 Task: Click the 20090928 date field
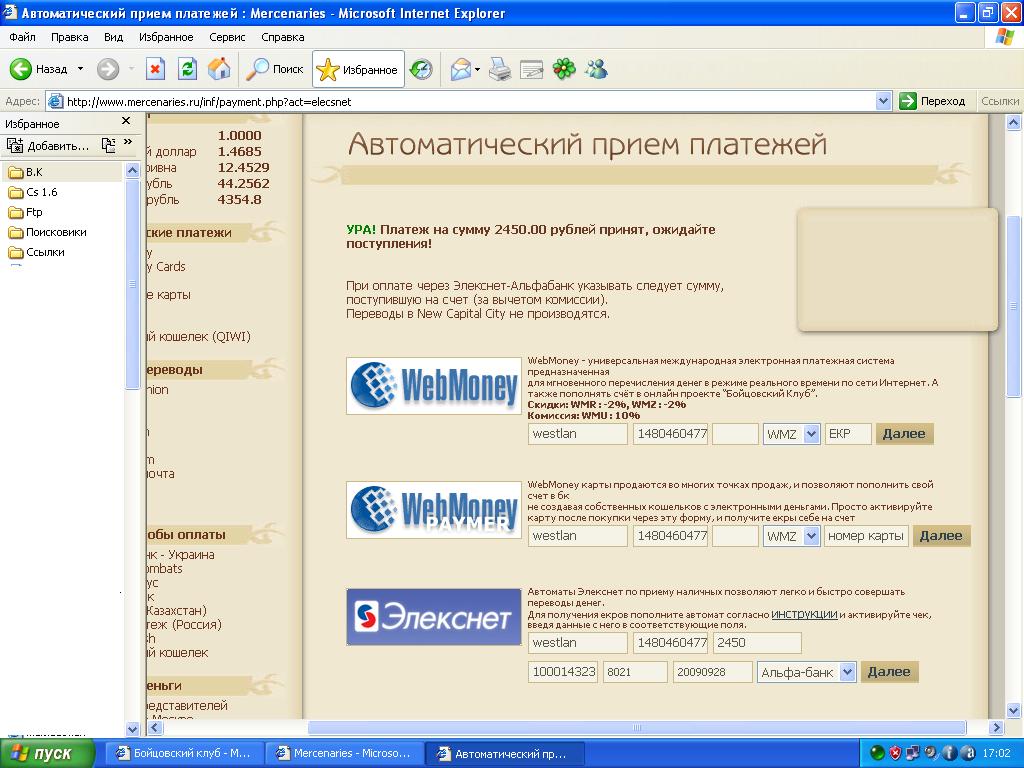[712, 672]
